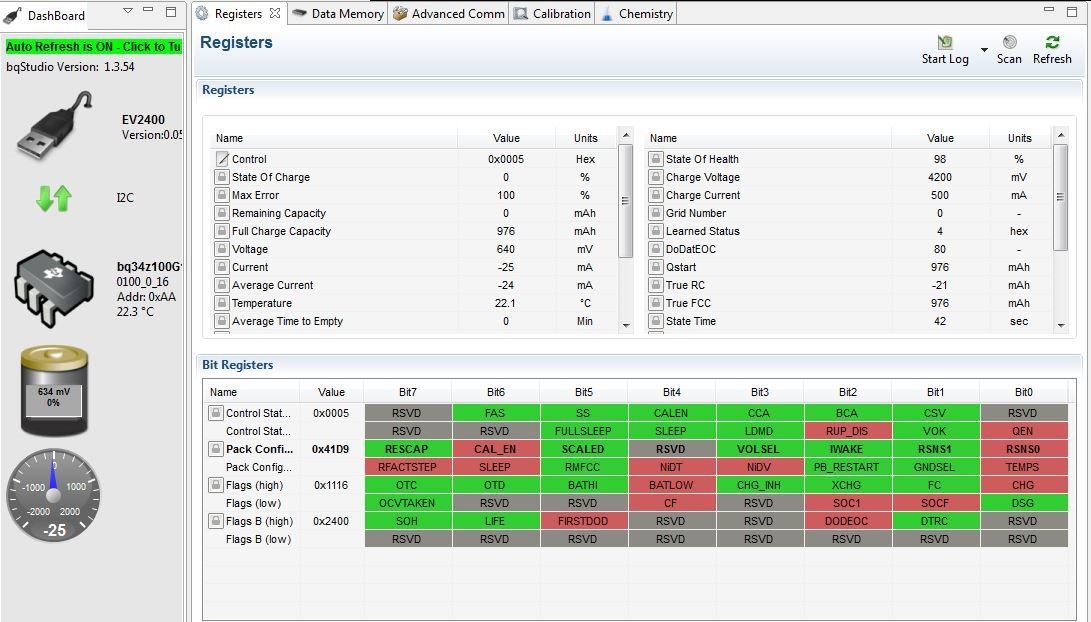Viewport: 1091px width, 622px height.
Task: Click the FIRSTDOD bit cell
Action: [584, 521]
